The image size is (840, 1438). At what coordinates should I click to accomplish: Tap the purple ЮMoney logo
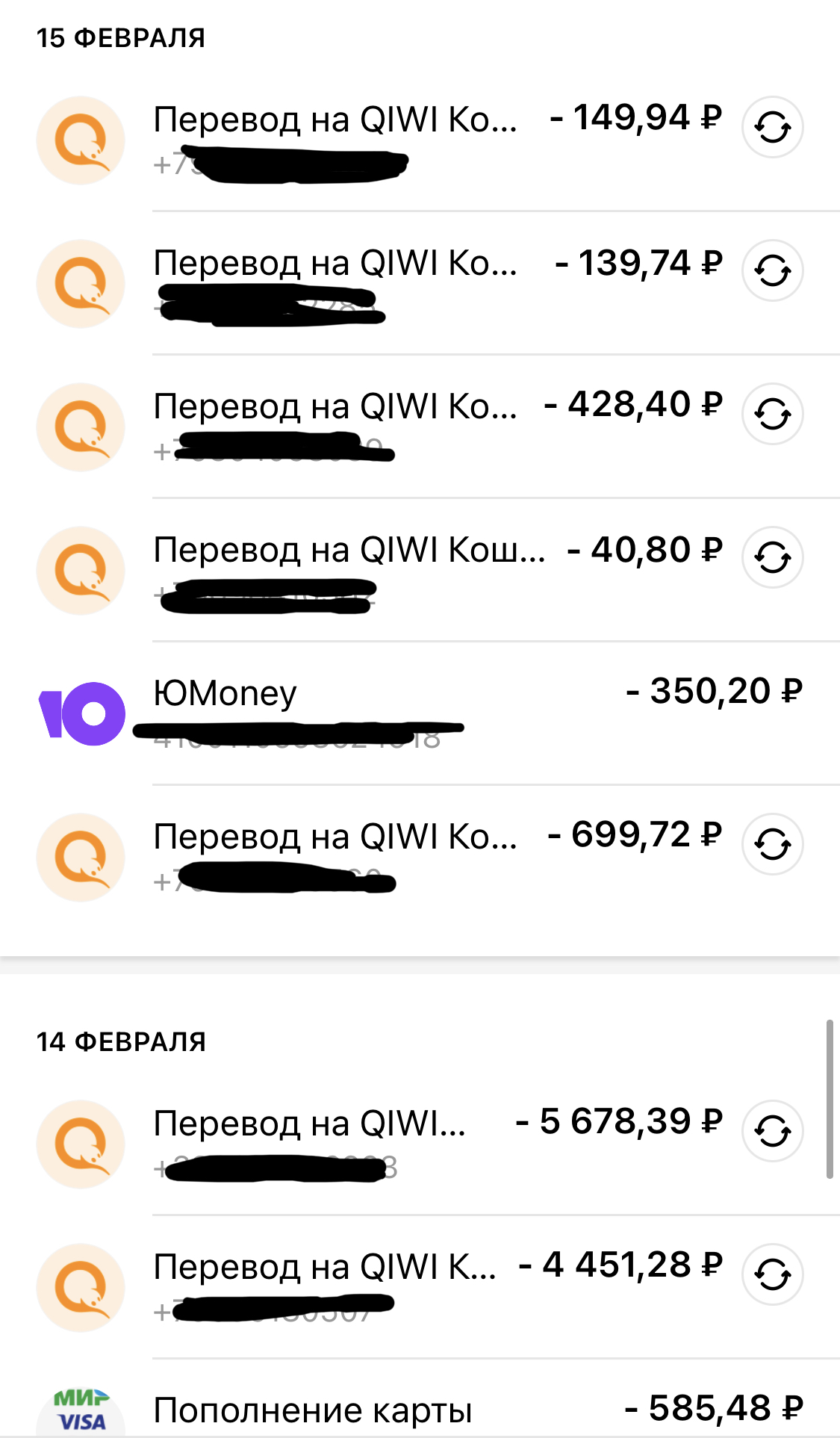[81, 713]
